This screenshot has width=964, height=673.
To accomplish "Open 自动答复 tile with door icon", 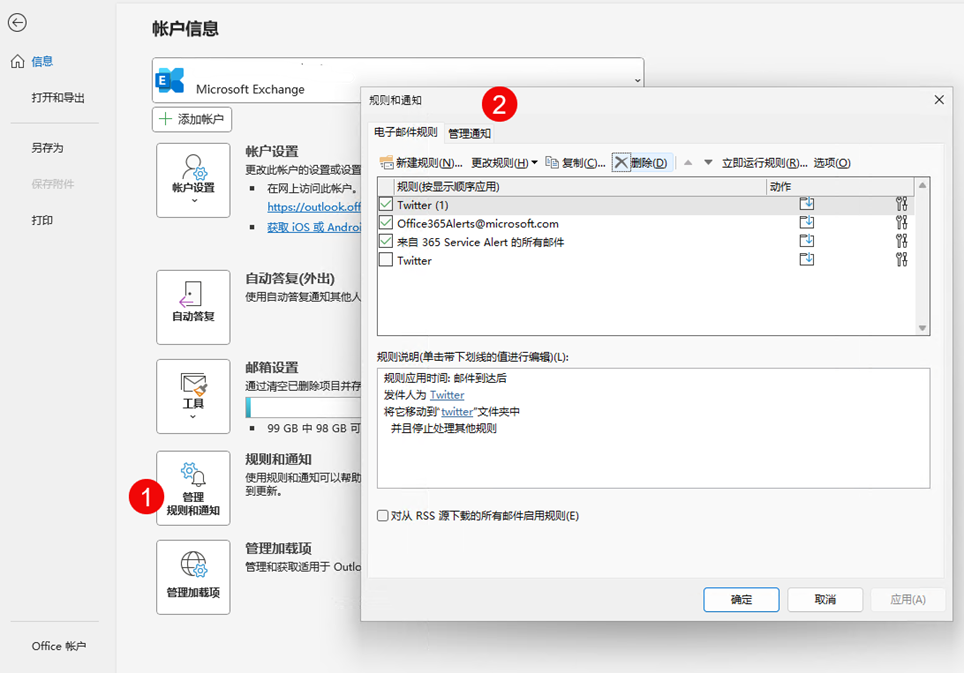I will click(x=193, y=307).
